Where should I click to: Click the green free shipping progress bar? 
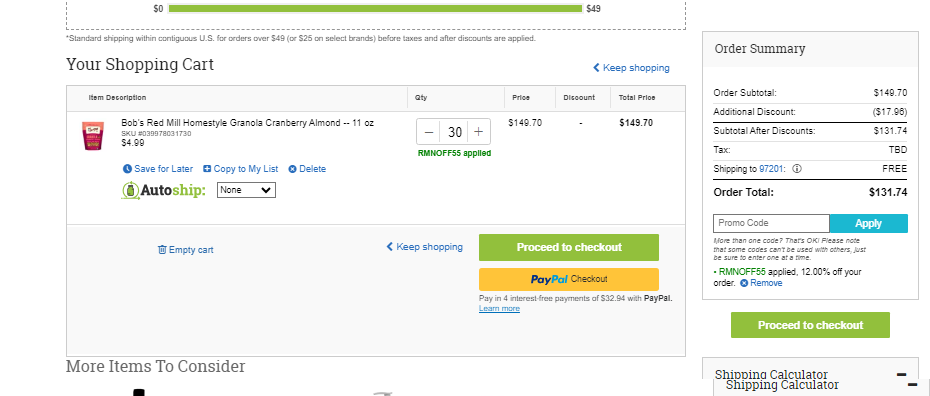[x=375, y=9]
